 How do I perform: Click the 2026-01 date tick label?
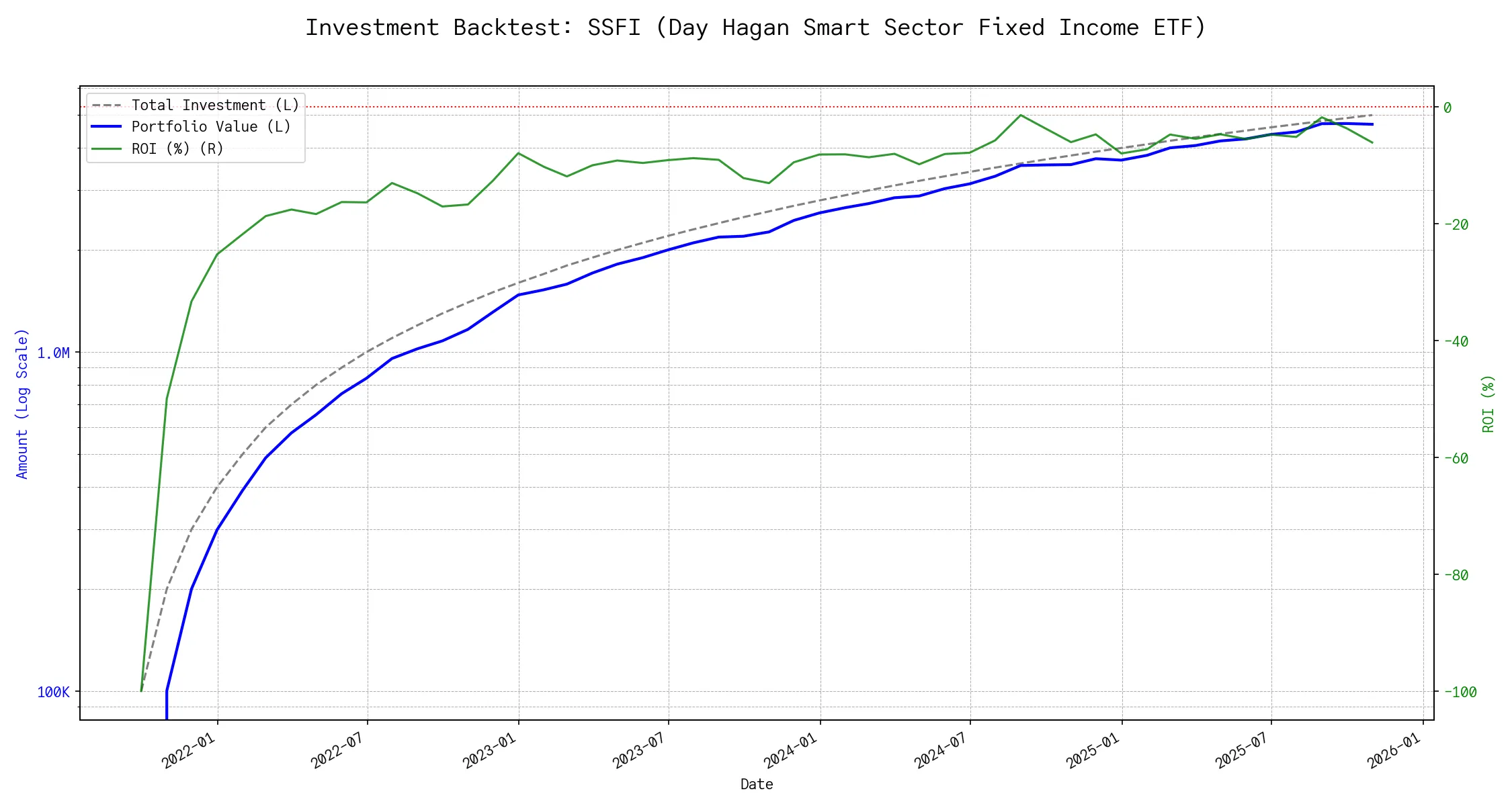1394,750
